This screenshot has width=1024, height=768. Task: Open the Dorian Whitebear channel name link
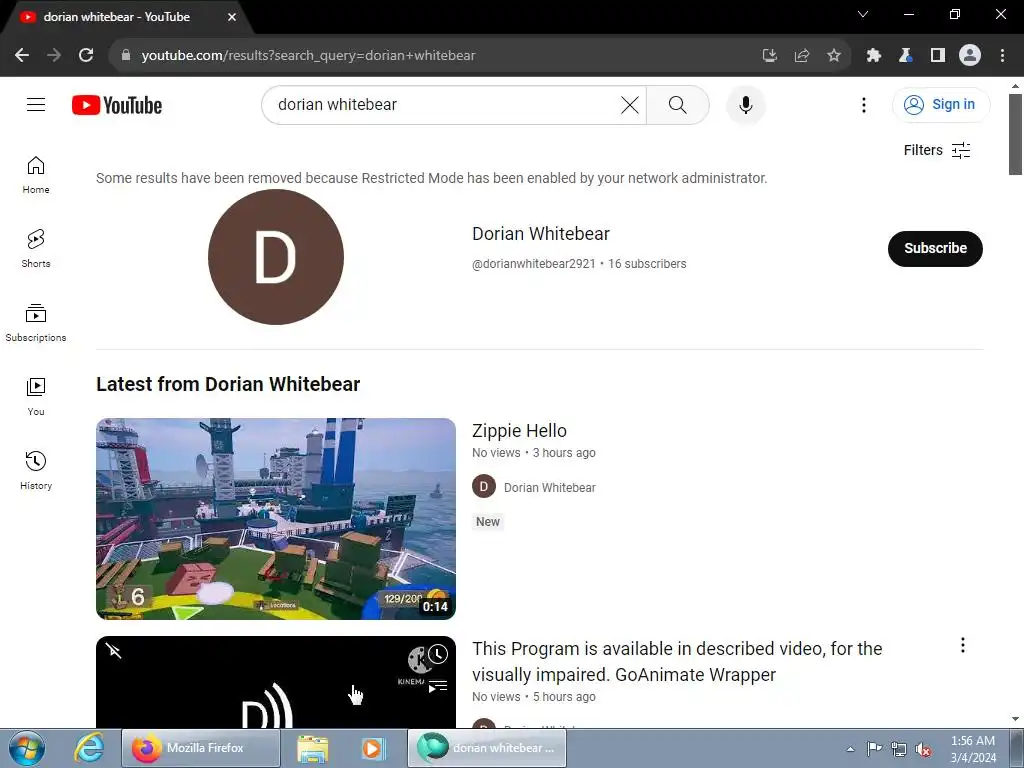[541, 234]
